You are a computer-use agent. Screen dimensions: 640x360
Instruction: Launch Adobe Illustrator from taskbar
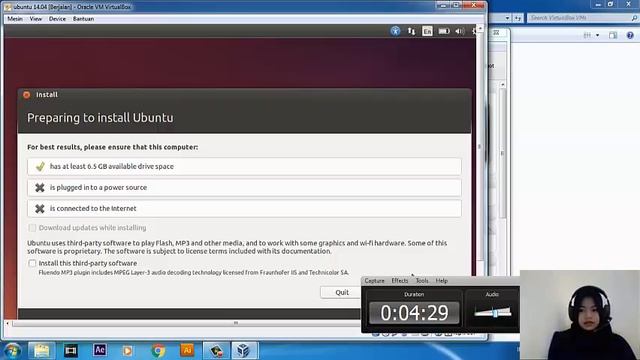[187, 350]
